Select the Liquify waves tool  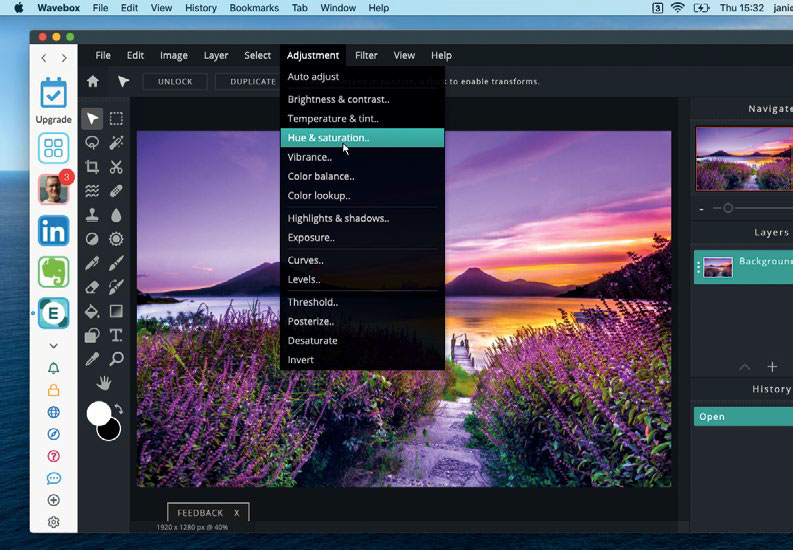click(92, 191)
